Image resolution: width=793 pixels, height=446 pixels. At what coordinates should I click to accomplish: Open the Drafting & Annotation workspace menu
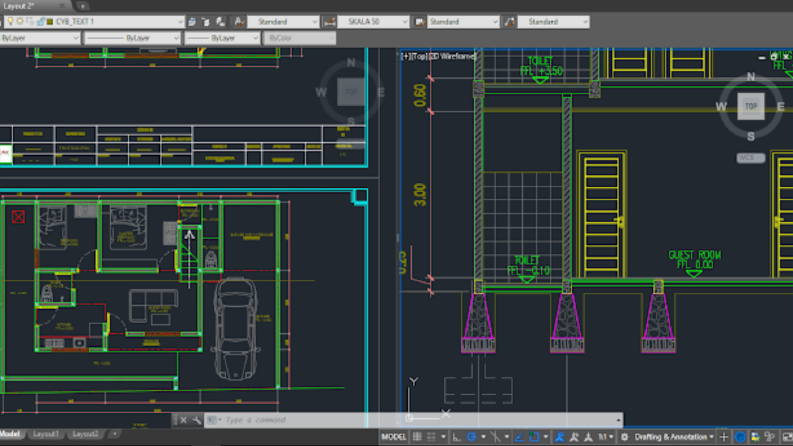674,437
